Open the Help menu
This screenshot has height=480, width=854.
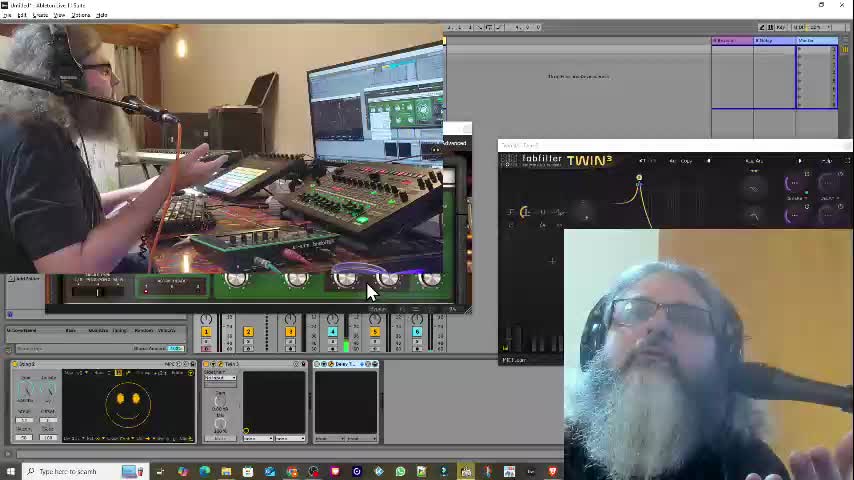point(102,15)
